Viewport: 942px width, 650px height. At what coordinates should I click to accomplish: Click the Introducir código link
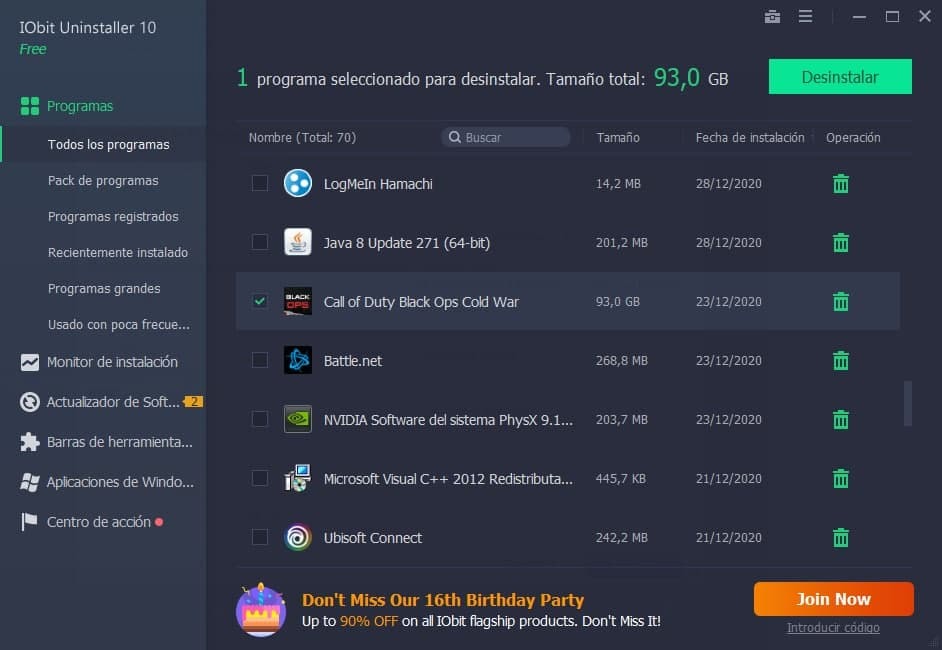click(x=833, y=628)
